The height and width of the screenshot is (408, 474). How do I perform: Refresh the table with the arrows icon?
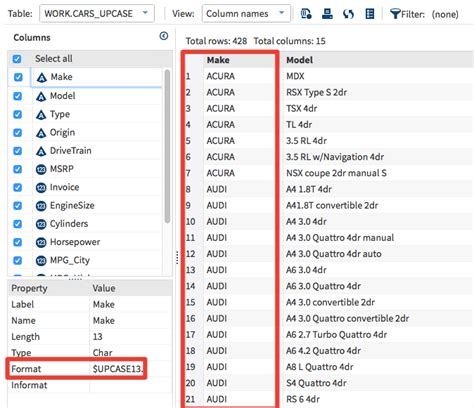348,14
